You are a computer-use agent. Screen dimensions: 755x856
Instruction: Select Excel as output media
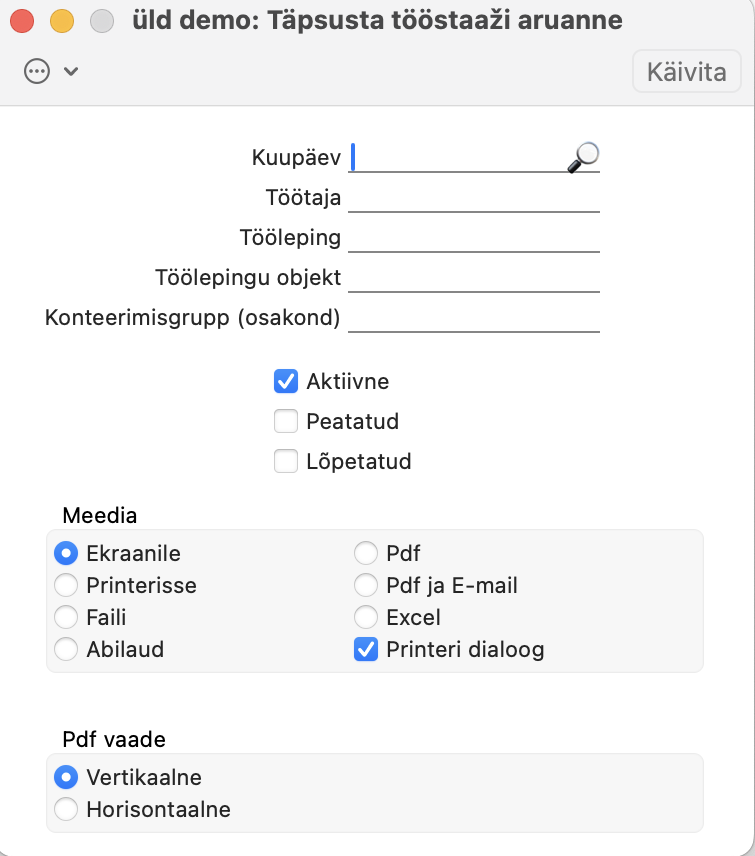367,617
